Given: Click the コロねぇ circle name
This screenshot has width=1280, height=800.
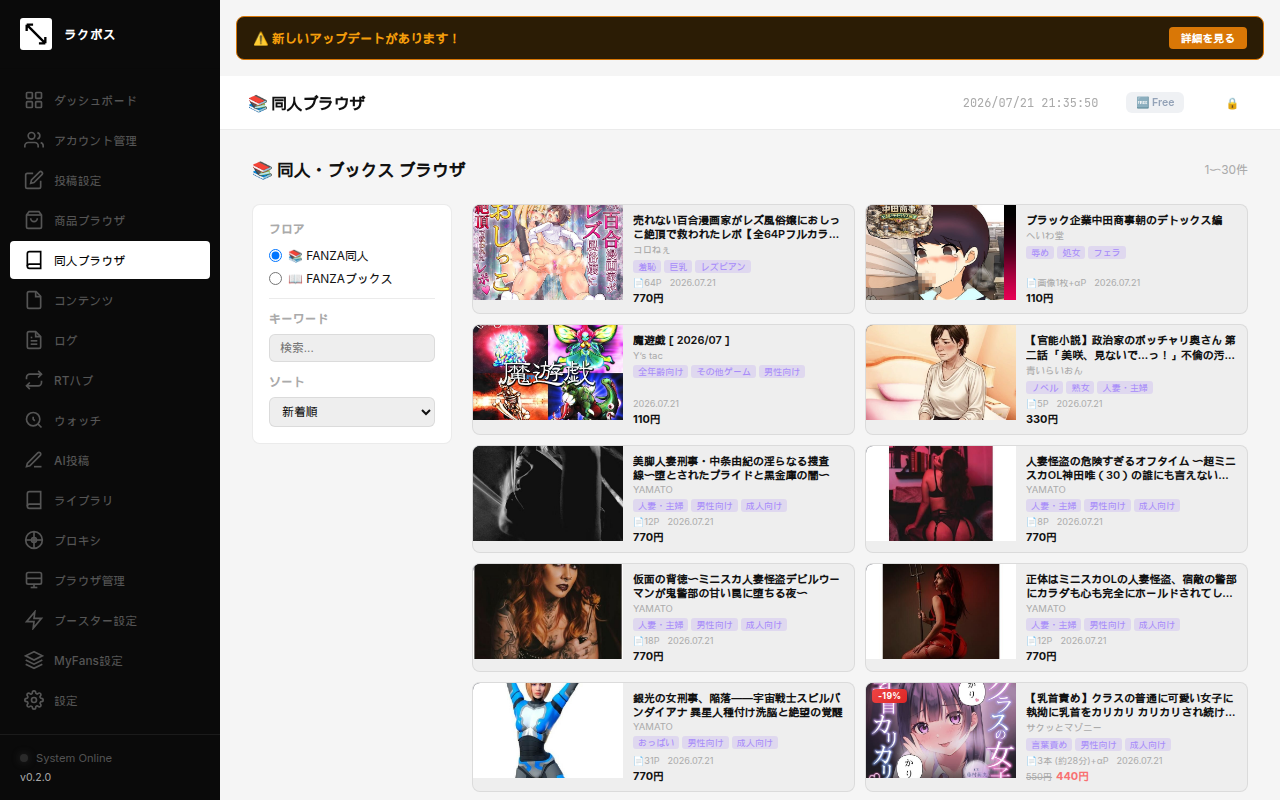Looking at the screenshot, I should point(652,250).
